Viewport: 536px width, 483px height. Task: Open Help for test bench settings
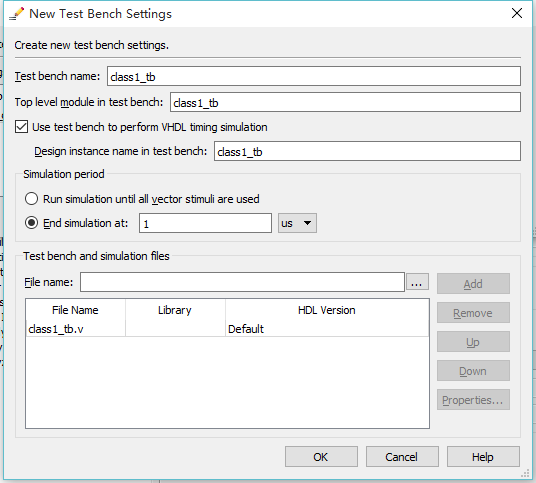483,456
